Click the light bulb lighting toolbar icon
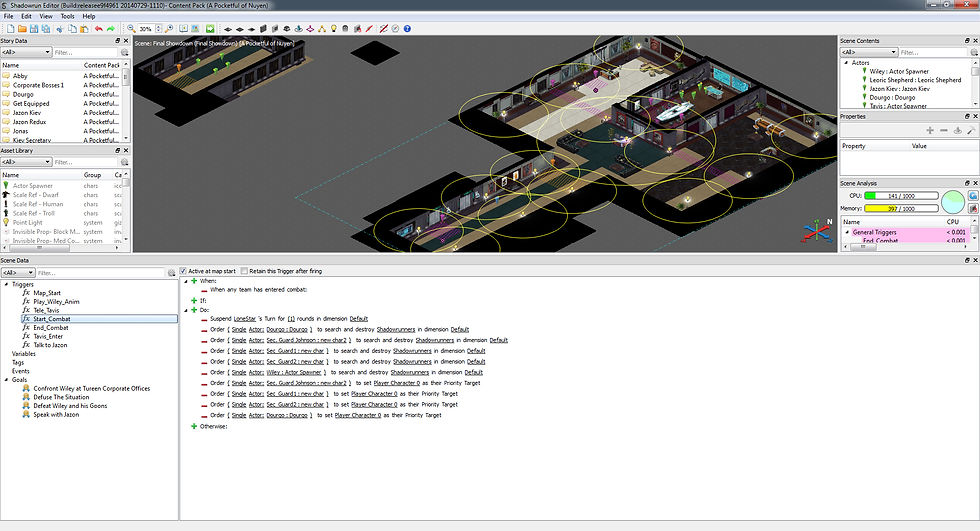 334,29
